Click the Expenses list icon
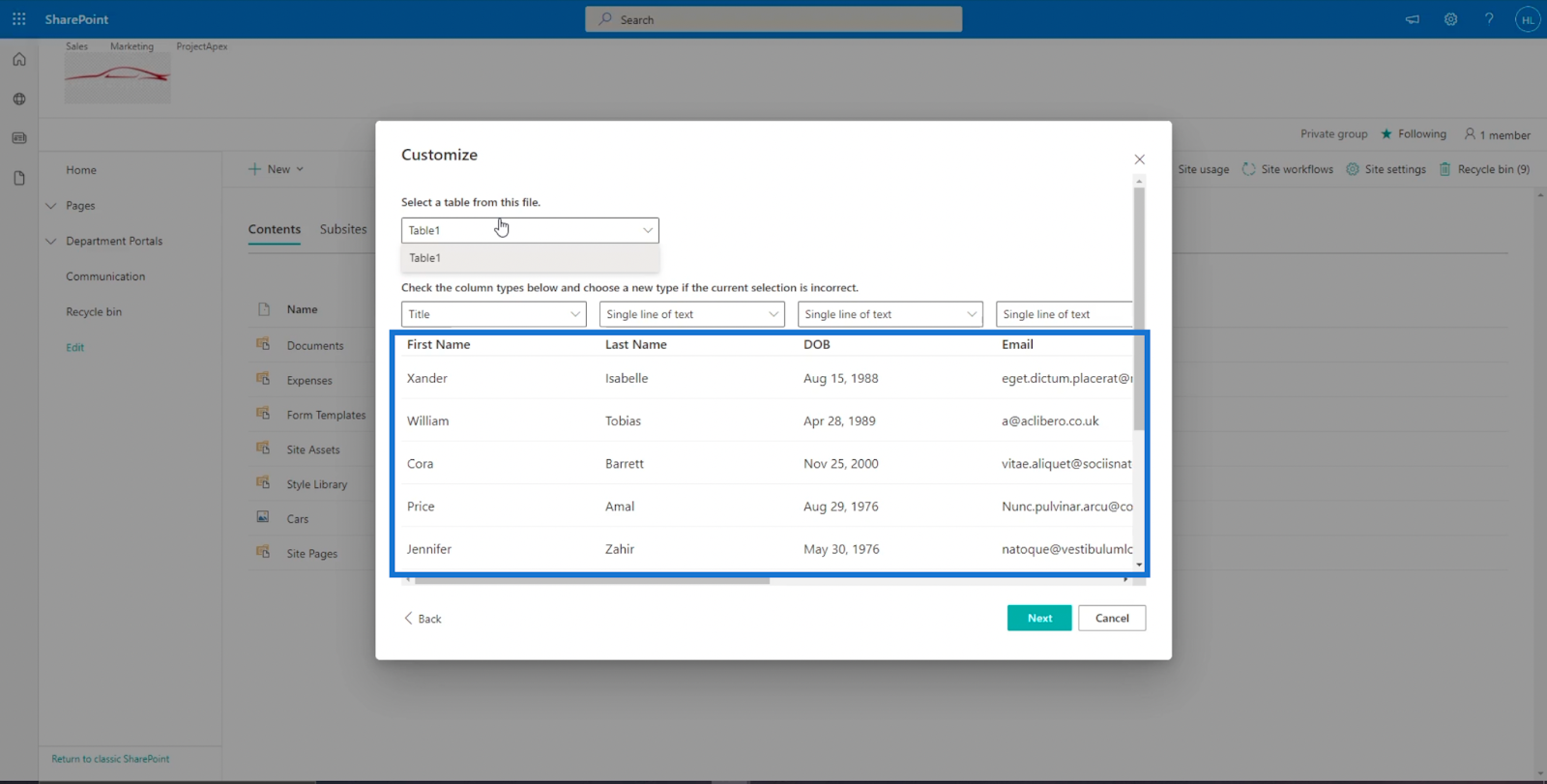Screen dimensions: 1547x784 [x=263, y=379]
